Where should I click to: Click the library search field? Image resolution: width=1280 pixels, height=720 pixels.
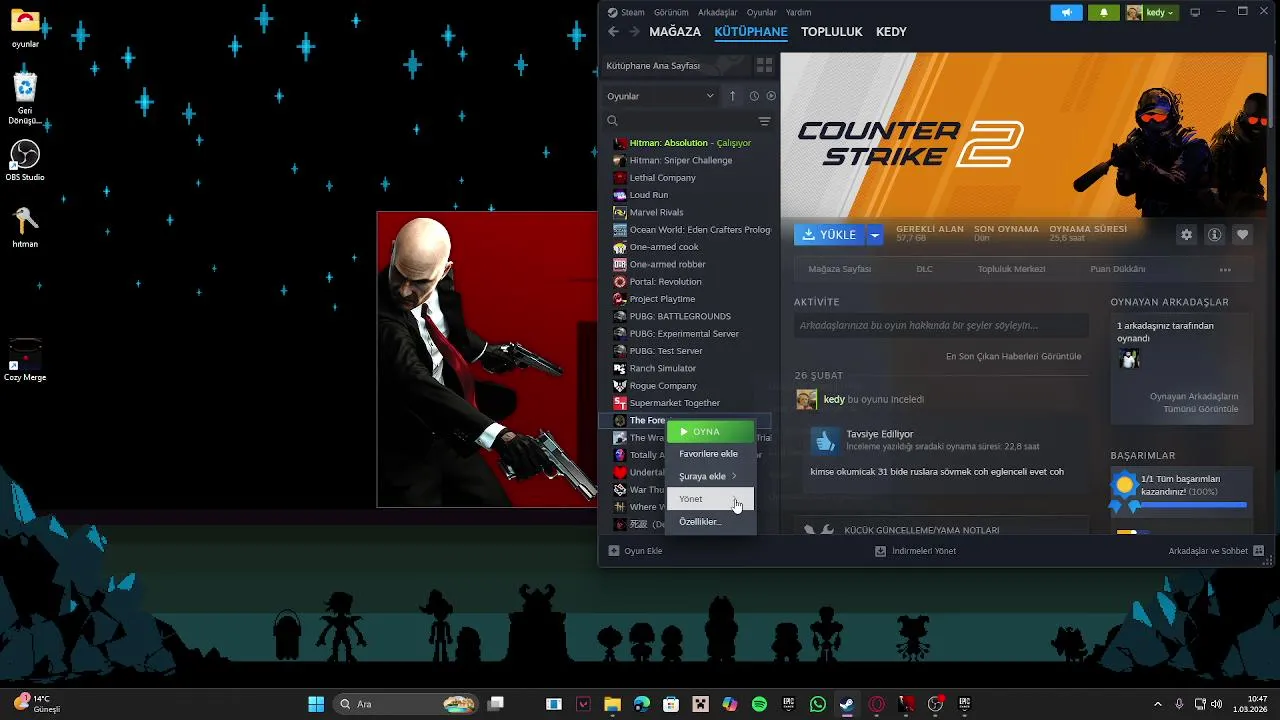[x=680, y=121]
